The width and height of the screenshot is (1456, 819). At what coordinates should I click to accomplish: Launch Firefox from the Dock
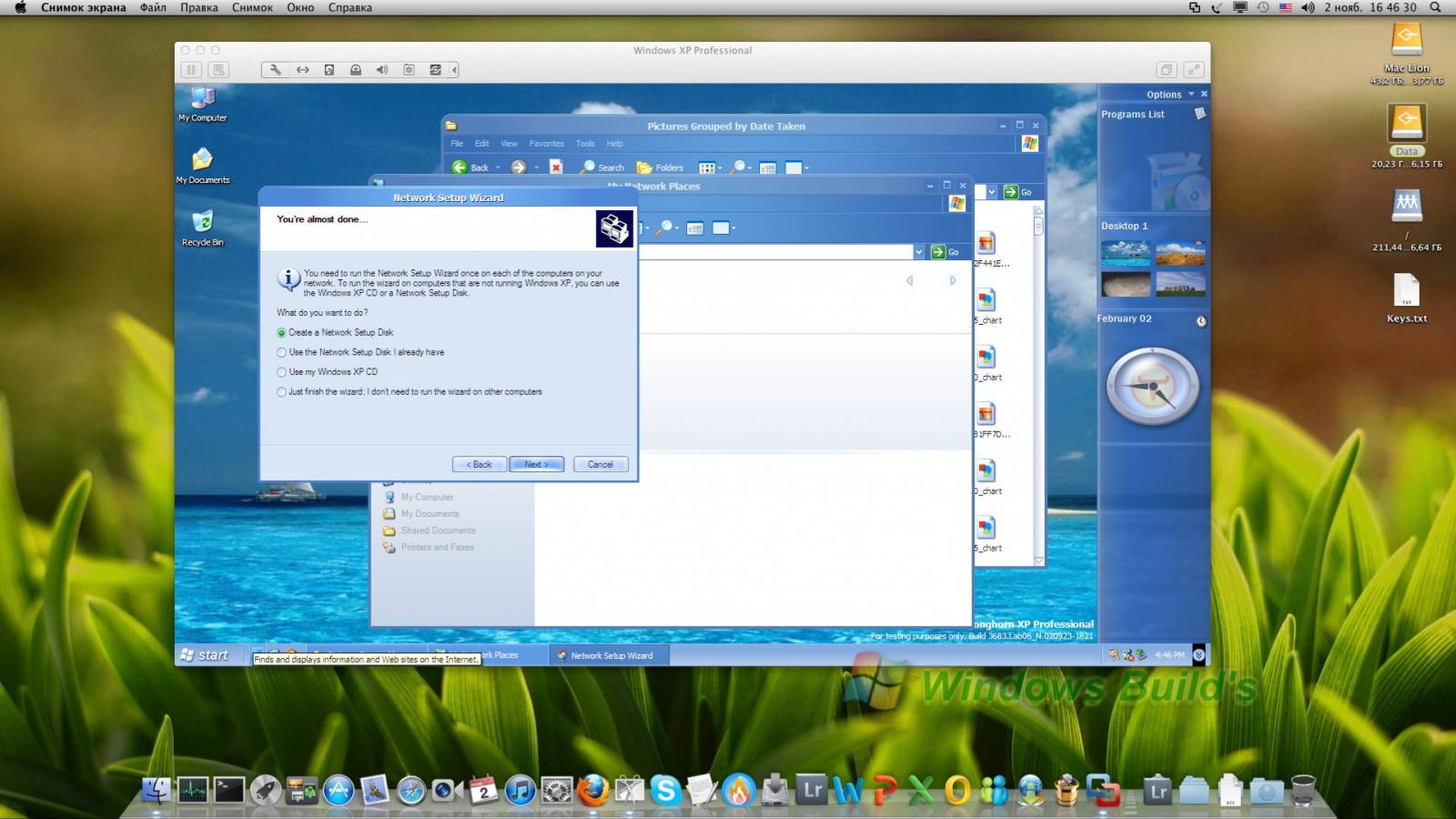593,790
